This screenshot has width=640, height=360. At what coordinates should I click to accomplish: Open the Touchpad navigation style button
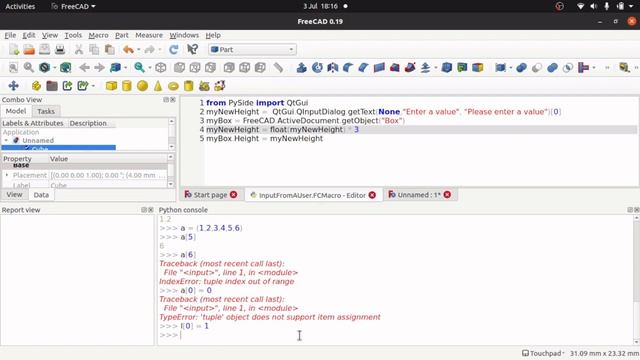pyautogui.click(x=543, y=353)
